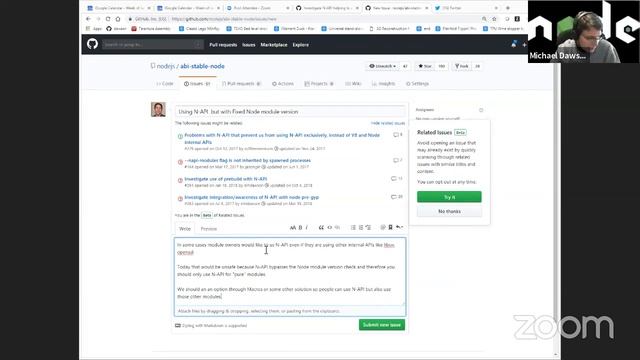Screen dimensions: 640x360
Task: Reference an issue with bookmark icon
Action: pos(391,228)
